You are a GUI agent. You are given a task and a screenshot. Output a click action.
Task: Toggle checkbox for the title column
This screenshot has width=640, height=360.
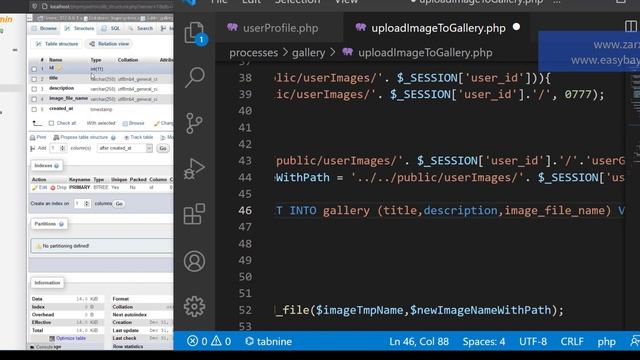point(34,79)
